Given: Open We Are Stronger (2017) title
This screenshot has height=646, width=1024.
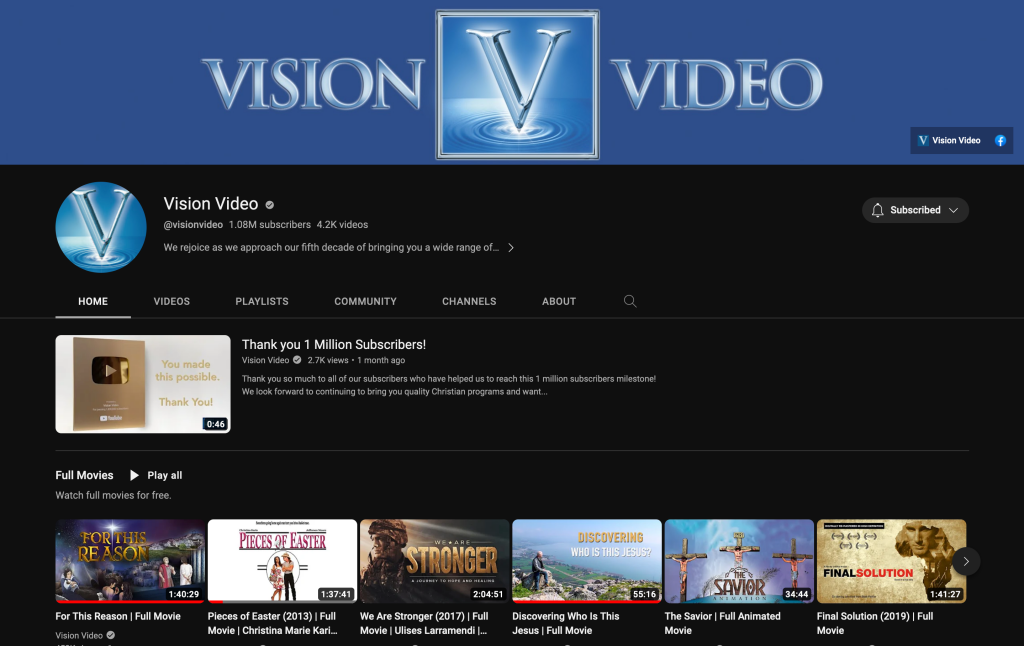Looking at the screenshot, I should pyautogui.click(x=424, y=623).
